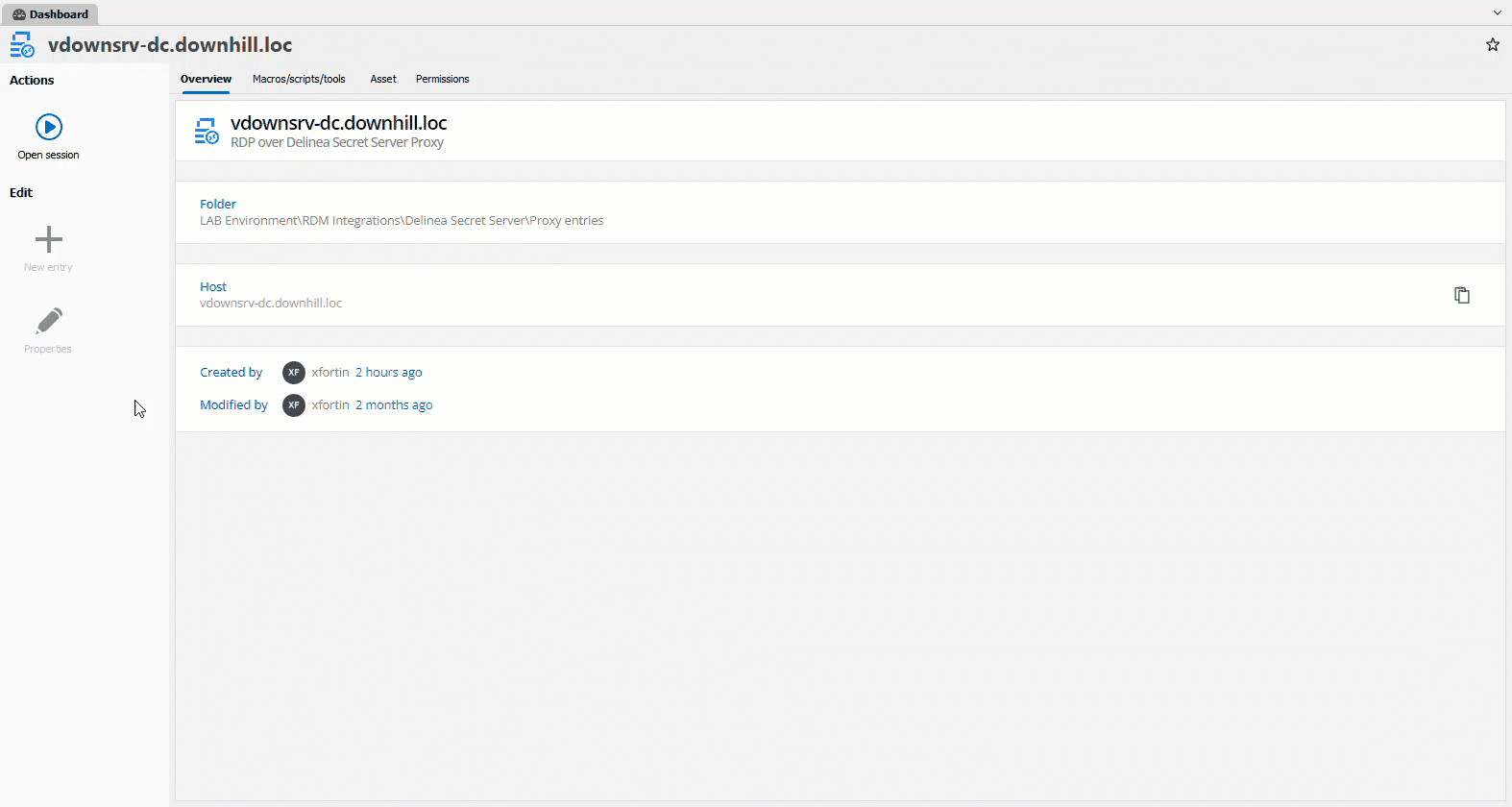Go to the Permissions tab
Viewport: 1512px width, 807px height.
pos(442,79)
